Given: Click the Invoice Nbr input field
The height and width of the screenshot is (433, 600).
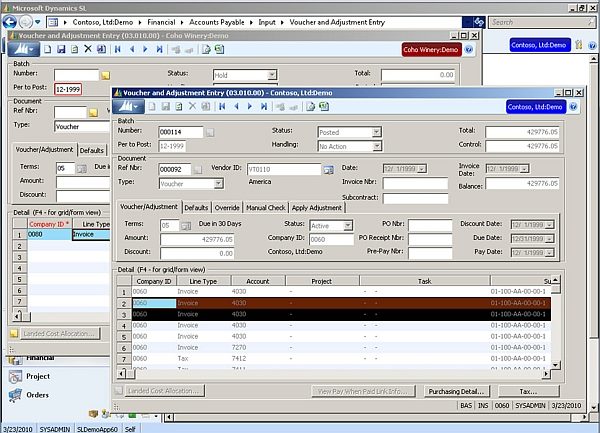Looking at the screenshot, I should coord(415,184).
